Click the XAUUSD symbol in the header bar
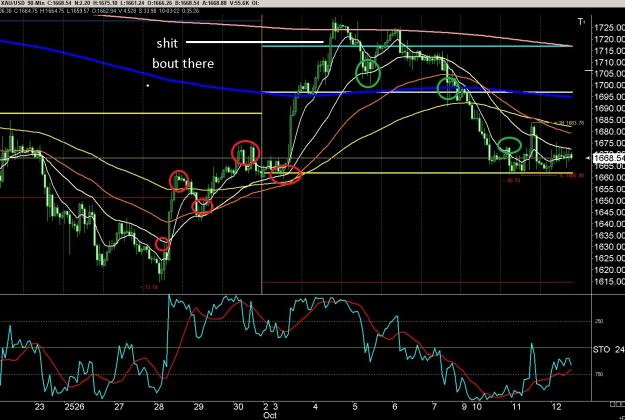625x420 pixels. click(x=12, y=3)
